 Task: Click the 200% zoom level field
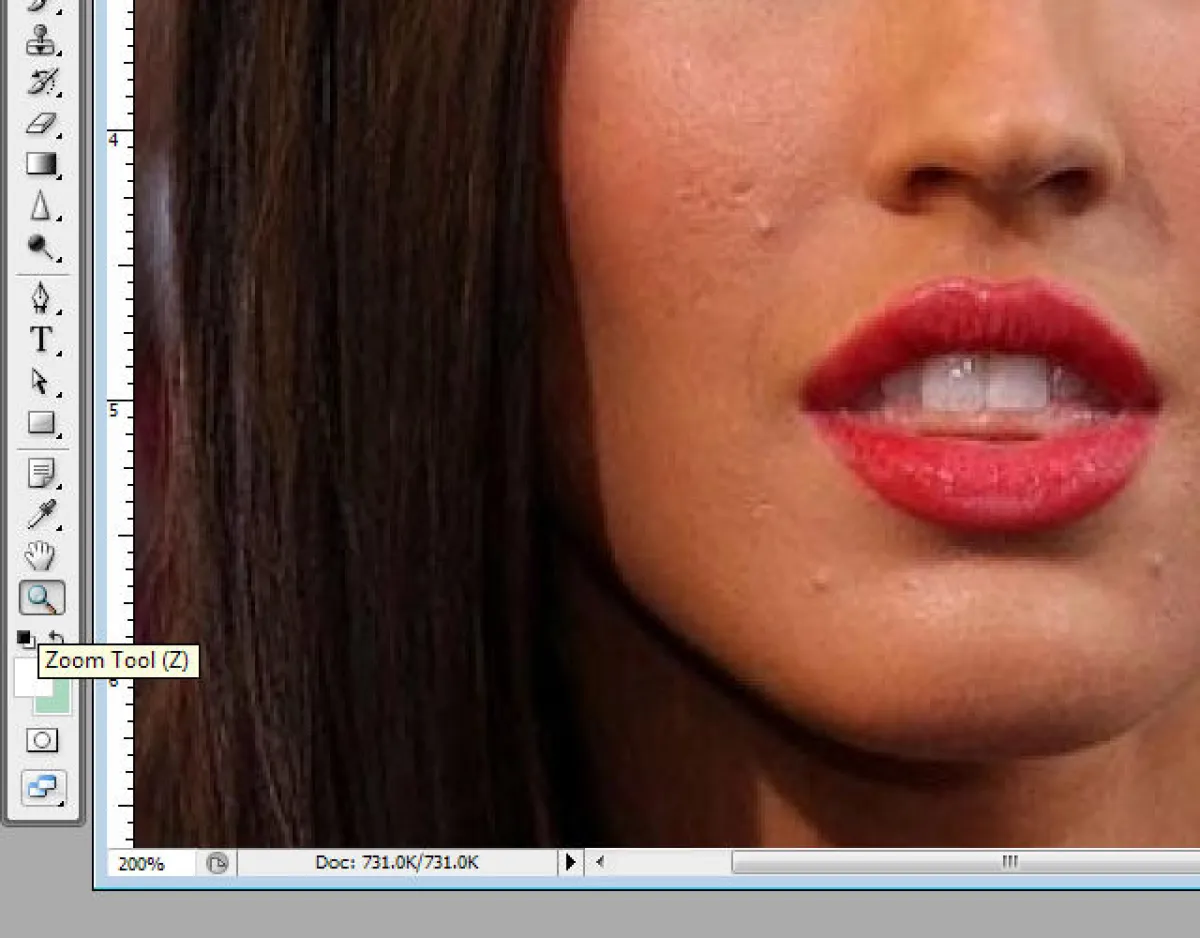(x=150, y=862)
